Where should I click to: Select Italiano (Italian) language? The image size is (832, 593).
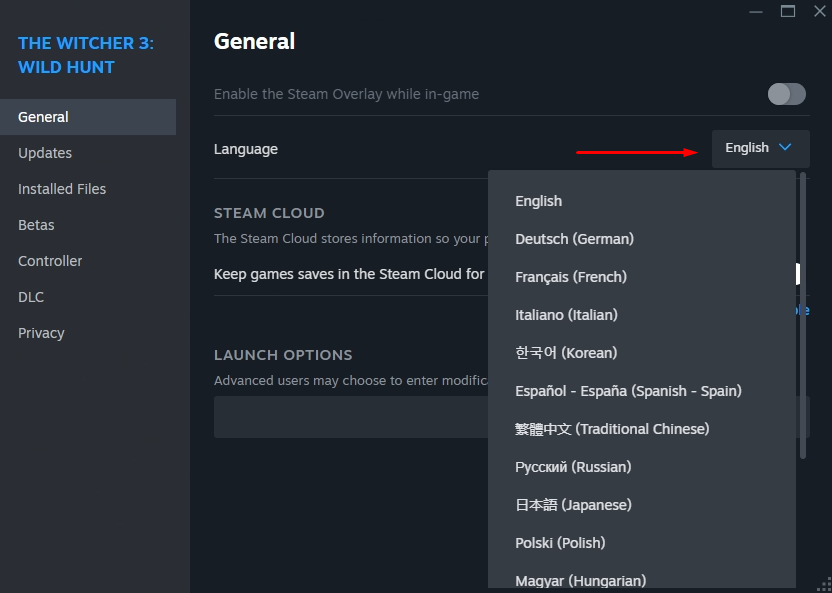(x=642, y=315)
